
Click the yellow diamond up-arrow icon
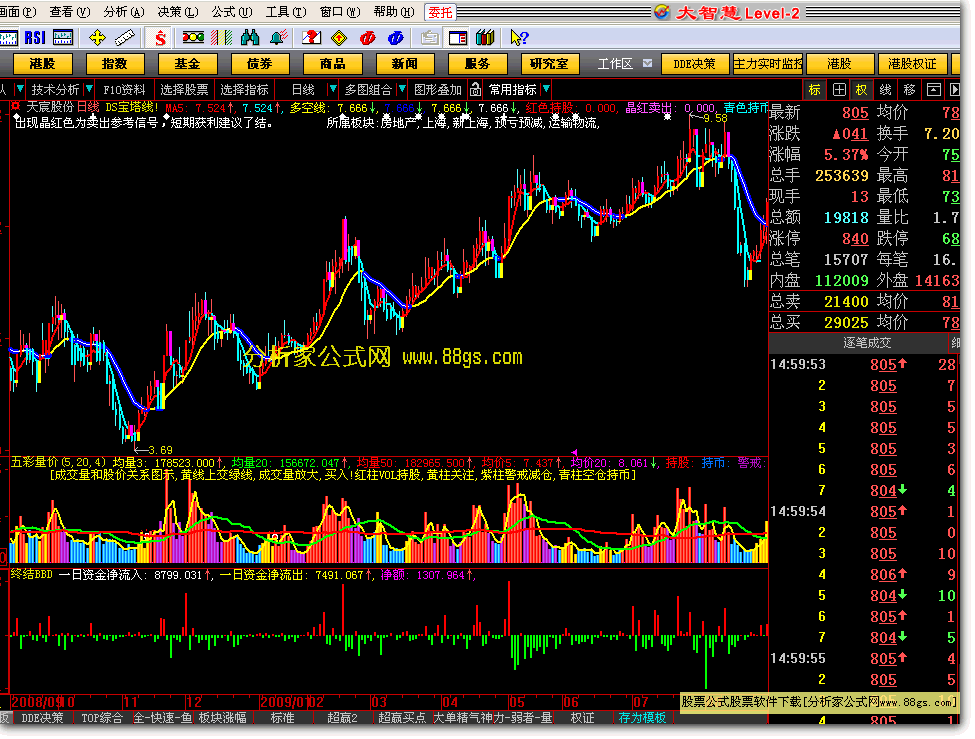339,38
